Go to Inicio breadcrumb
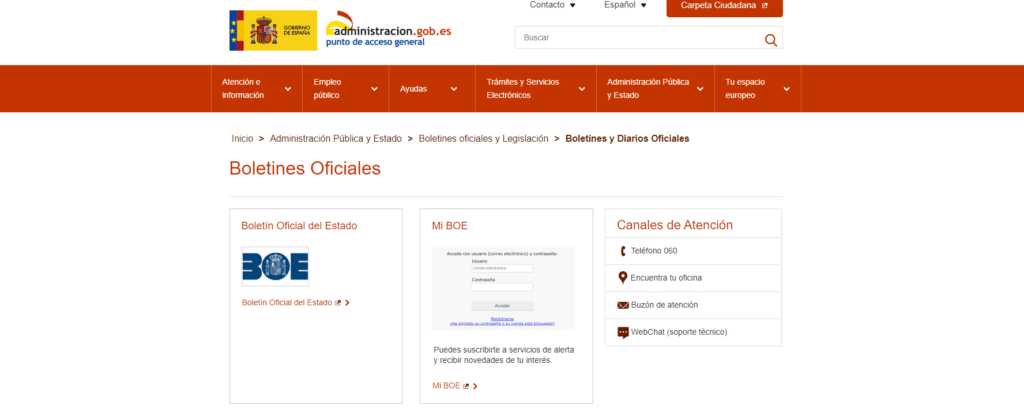1024x409 pixels. coord(242,139)
